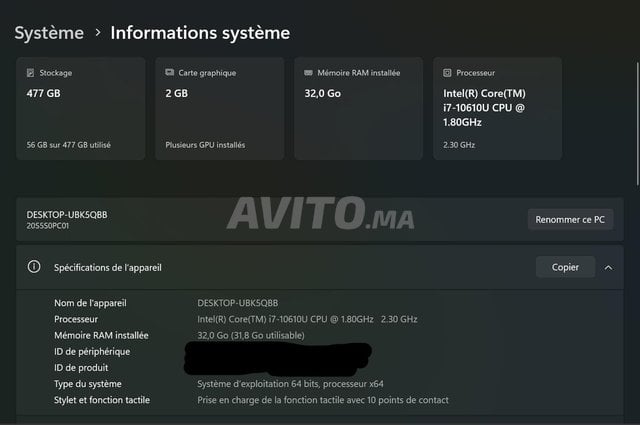Click the Carte graphique icon
The height and width of the screenshot is (425, 640).
(170, 73)
